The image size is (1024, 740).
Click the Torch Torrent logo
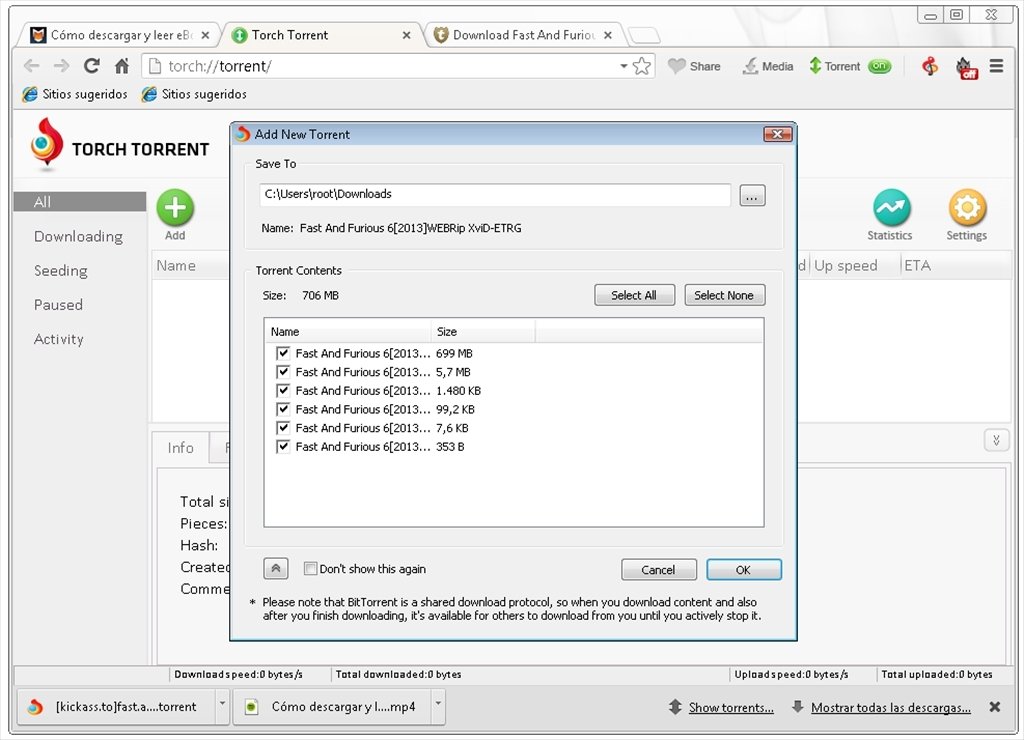pyautogui.click(x=120, y=146)
